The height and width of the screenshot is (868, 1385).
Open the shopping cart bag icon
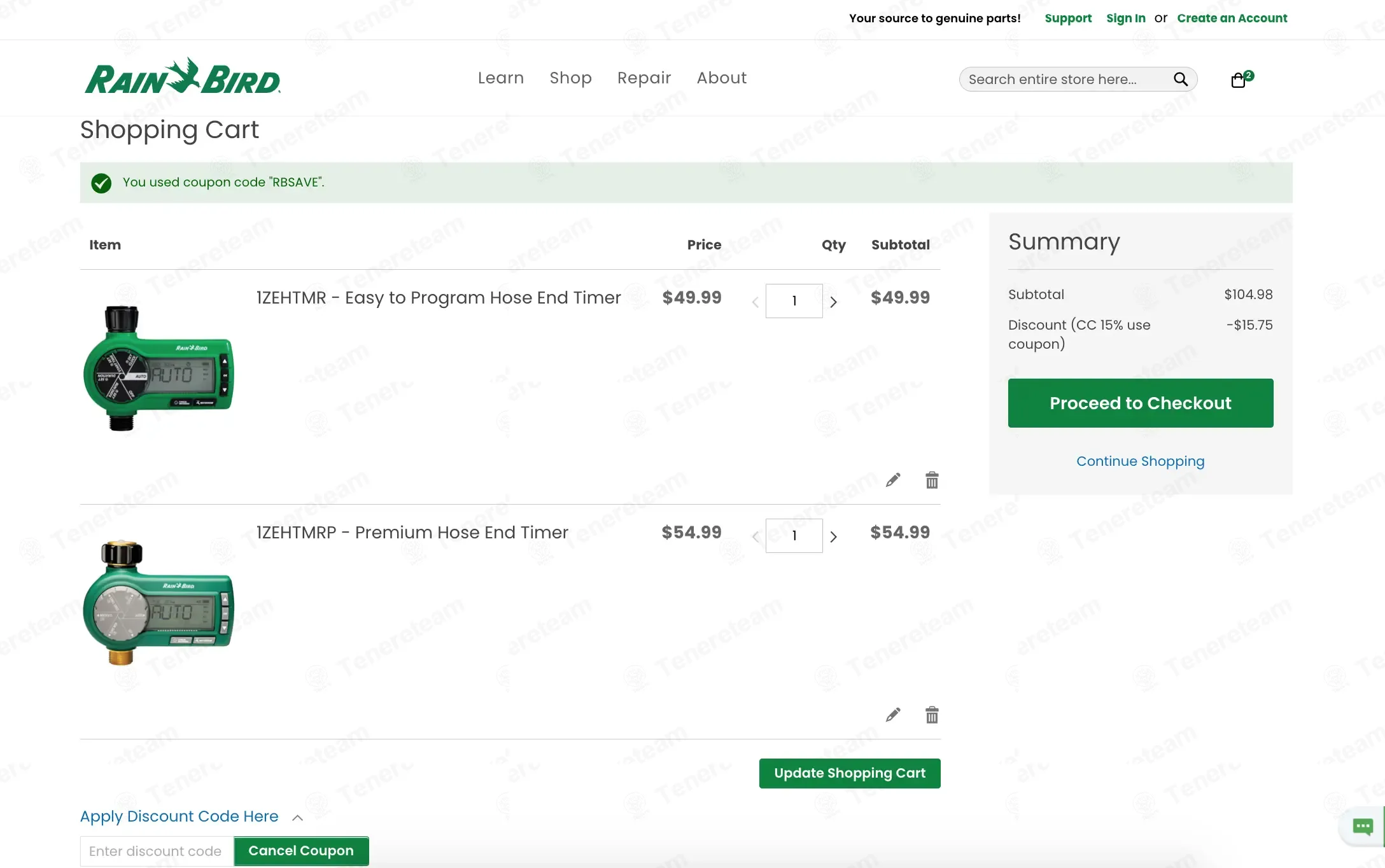click(x=1239, y=80)
